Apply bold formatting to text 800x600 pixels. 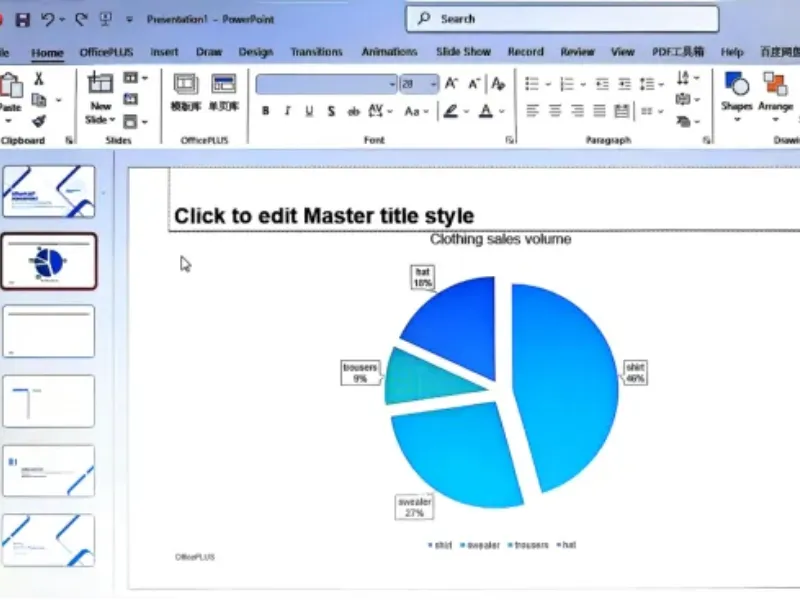(x=265, y=112)
